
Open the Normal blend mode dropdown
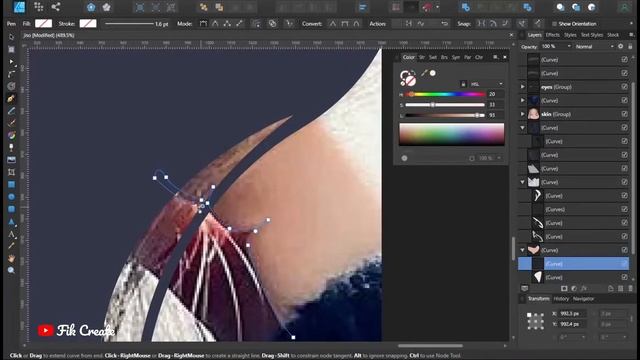click(594, 47)
